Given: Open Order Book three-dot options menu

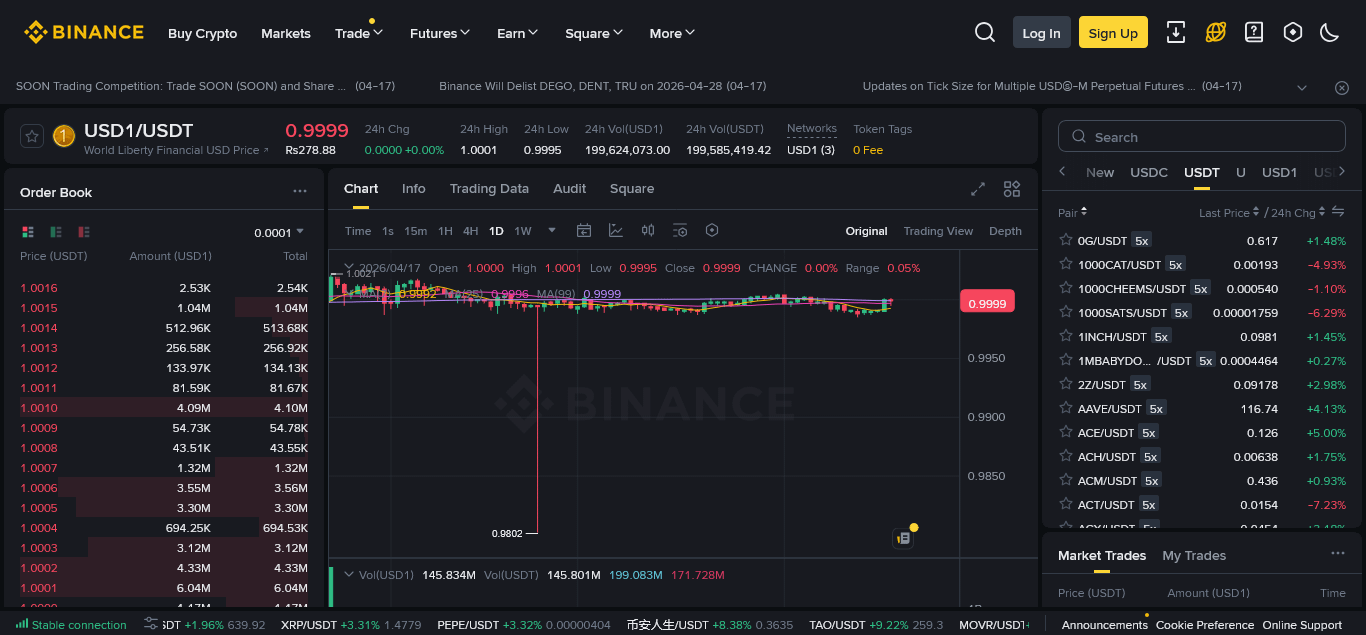Looking at the screenshot, I should click(x=300, y=191).
